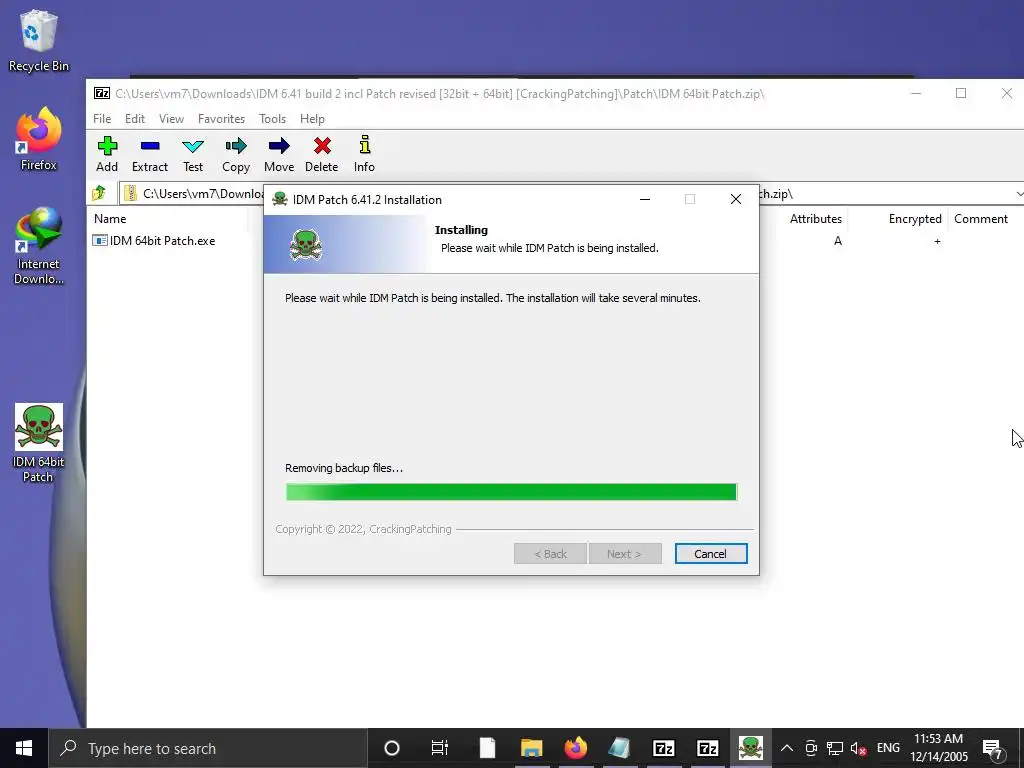
Task: Open the Info toolbar icon
Action: click(x=364, y=154)
